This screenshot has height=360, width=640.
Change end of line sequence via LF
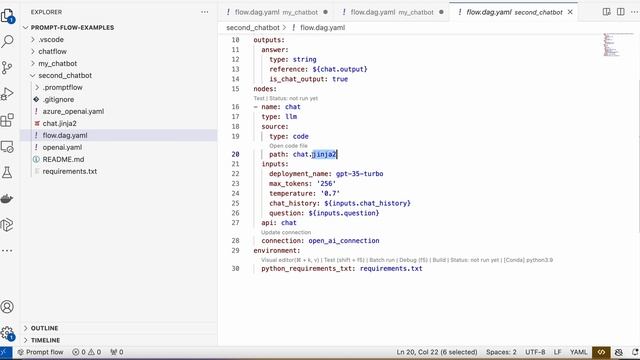558,352
